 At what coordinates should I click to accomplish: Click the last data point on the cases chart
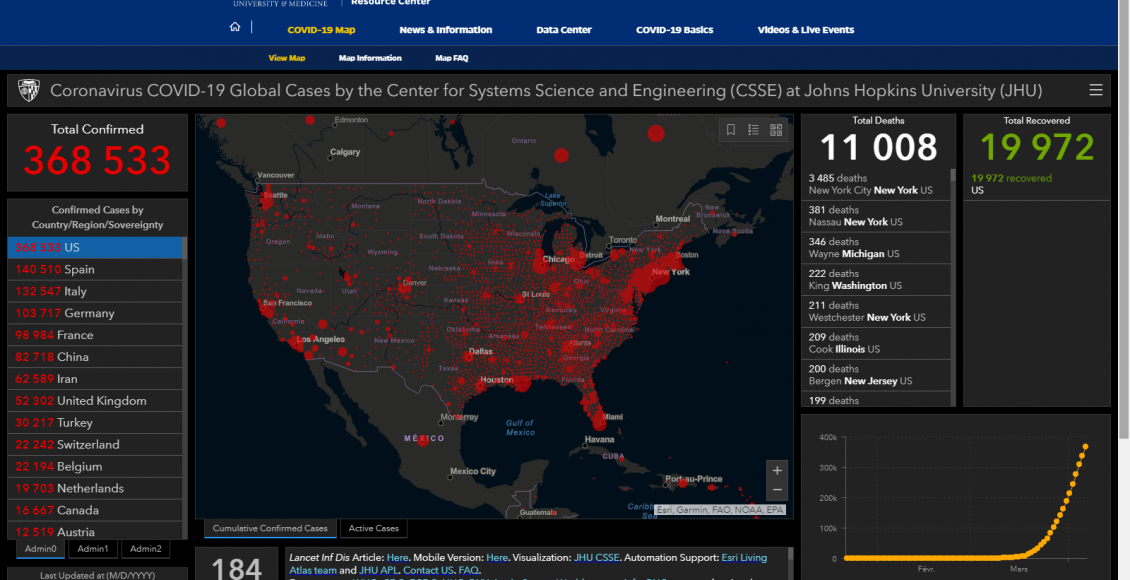[x=1085, y=447]
